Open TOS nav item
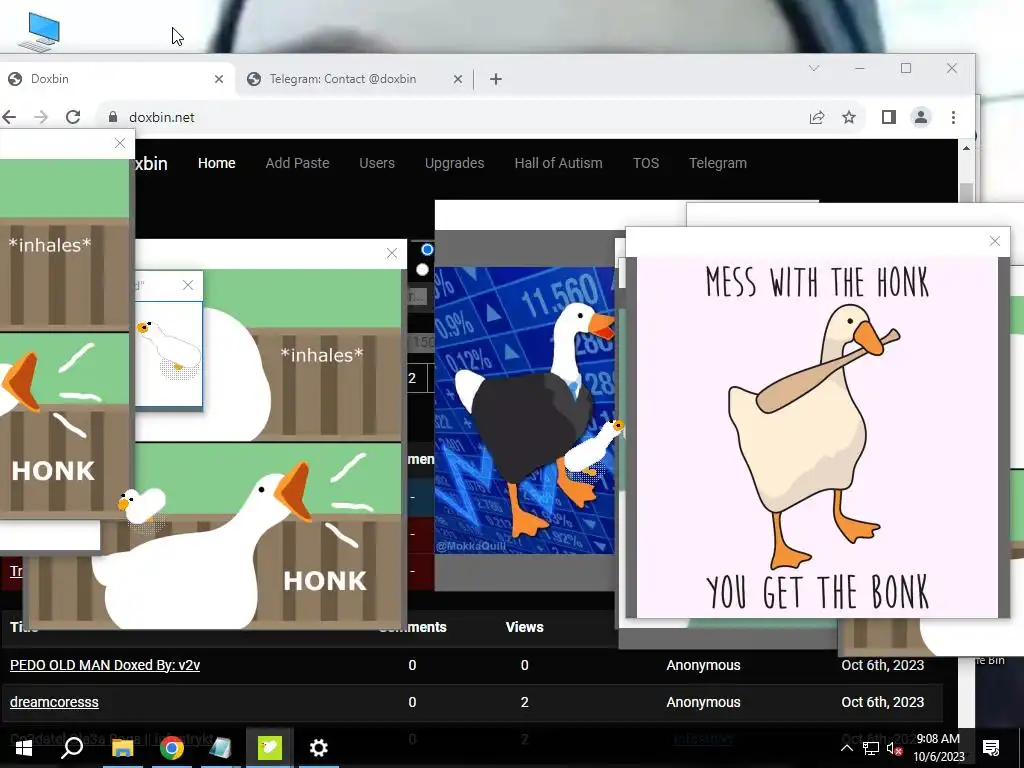 [646, 163]
